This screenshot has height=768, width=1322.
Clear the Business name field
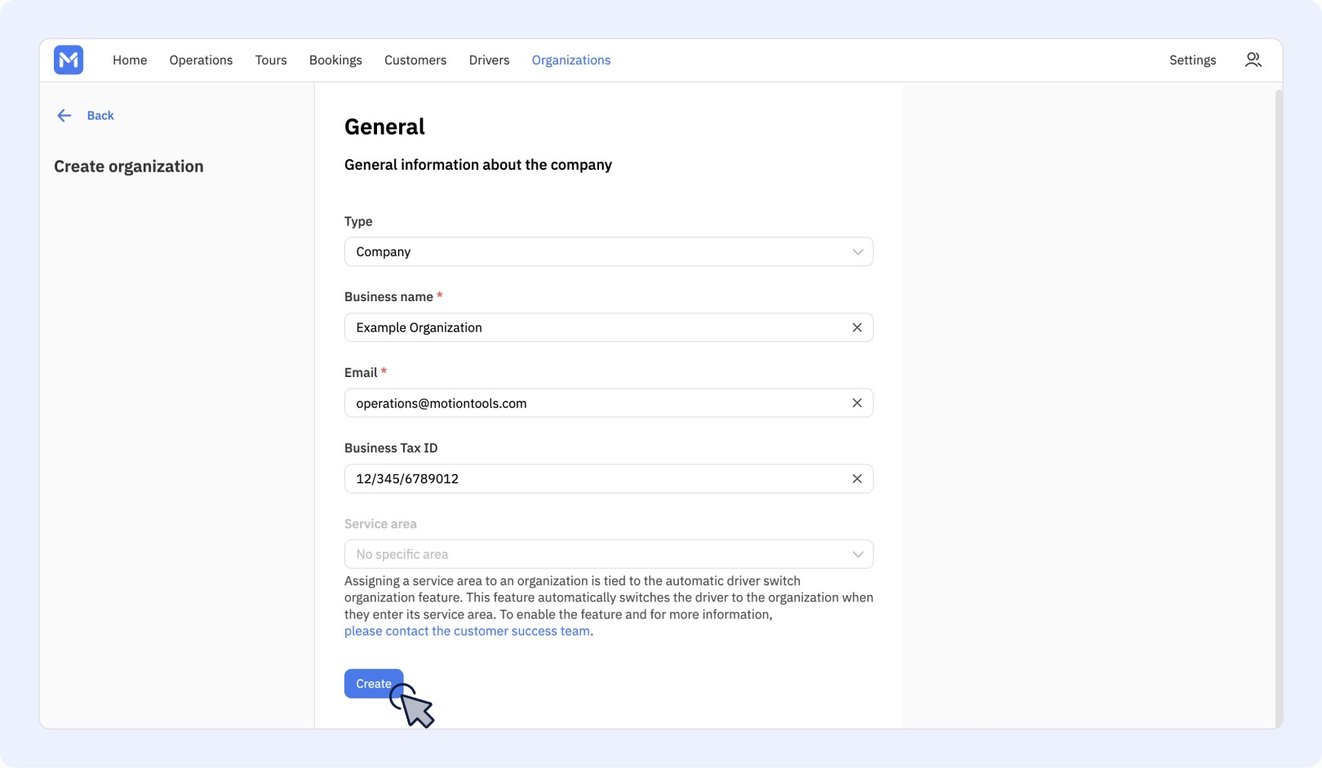pos(857,328)
